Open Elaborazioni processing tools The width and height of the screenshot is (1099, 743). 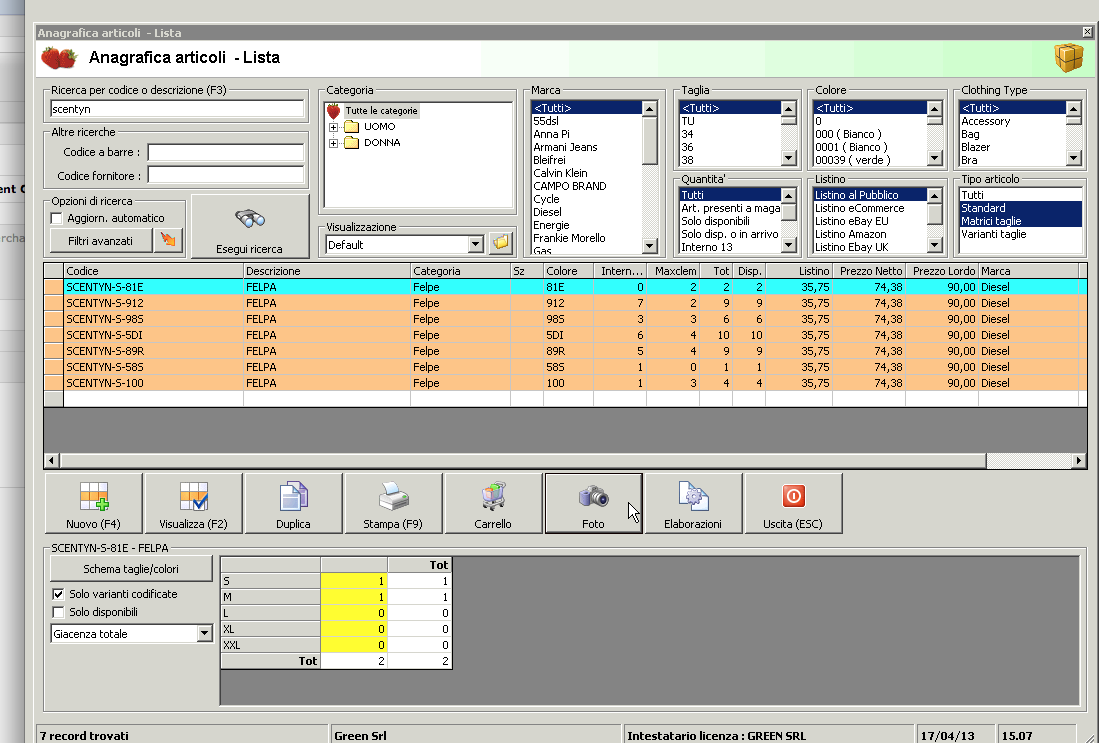click(693, 504)
